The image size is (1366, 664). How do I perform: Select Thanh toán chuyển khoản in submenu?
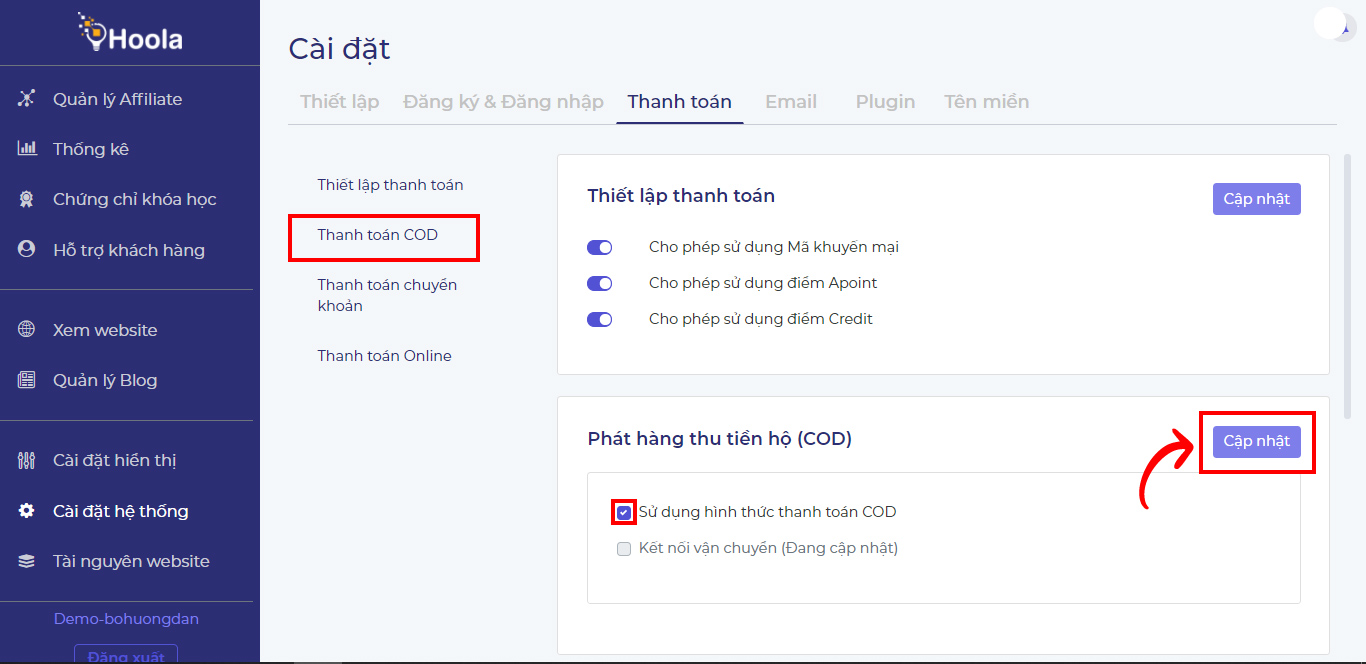[x=387, y=295]
